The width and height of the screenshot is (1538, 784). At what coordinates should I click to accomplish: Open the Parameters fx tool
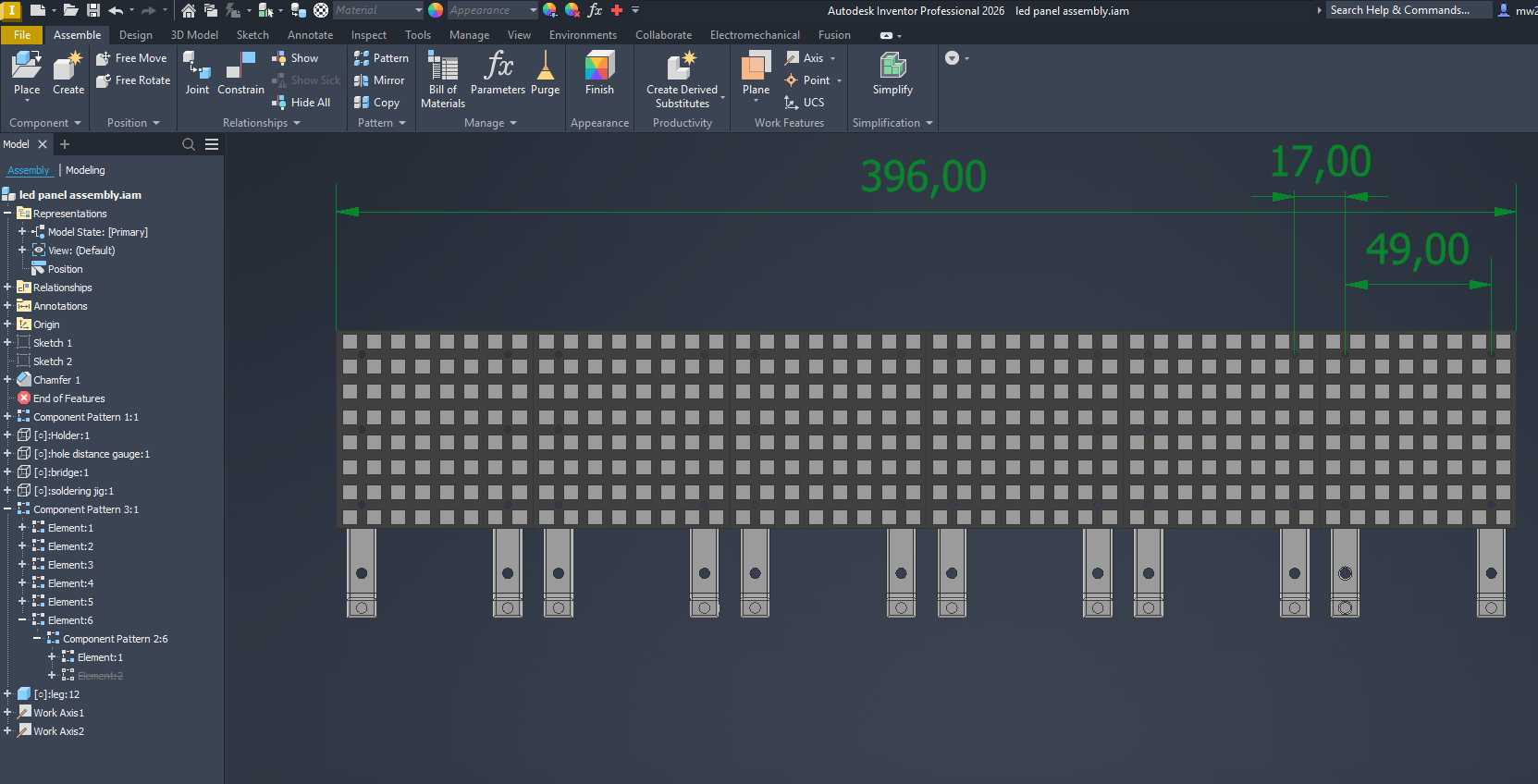[x=498, y=73]
